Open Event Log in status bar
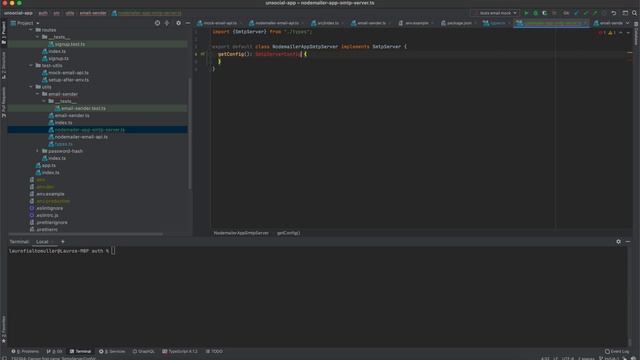Viewport: 640px width, 360px height. 617,351
